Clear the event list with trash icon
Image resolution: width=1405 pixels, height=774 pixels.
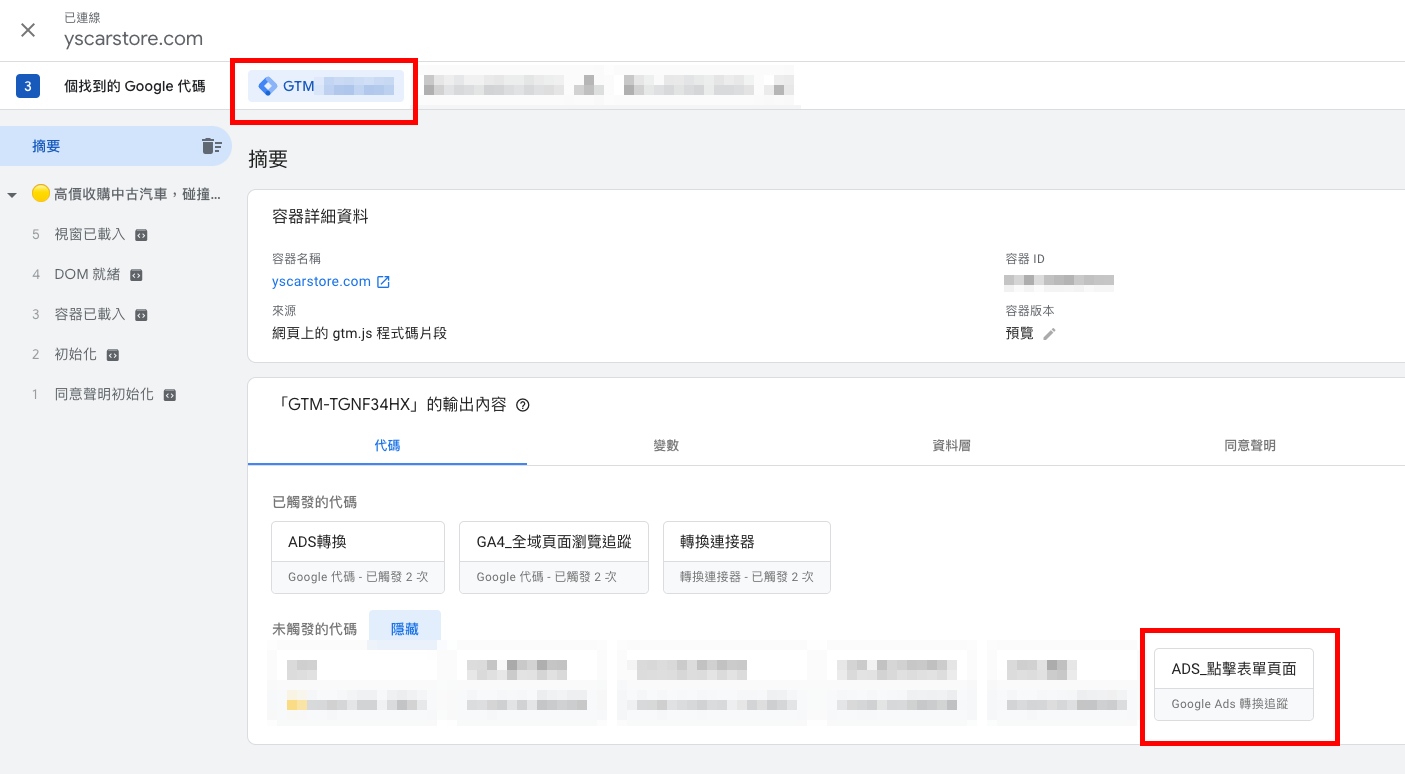coord(211,146)
